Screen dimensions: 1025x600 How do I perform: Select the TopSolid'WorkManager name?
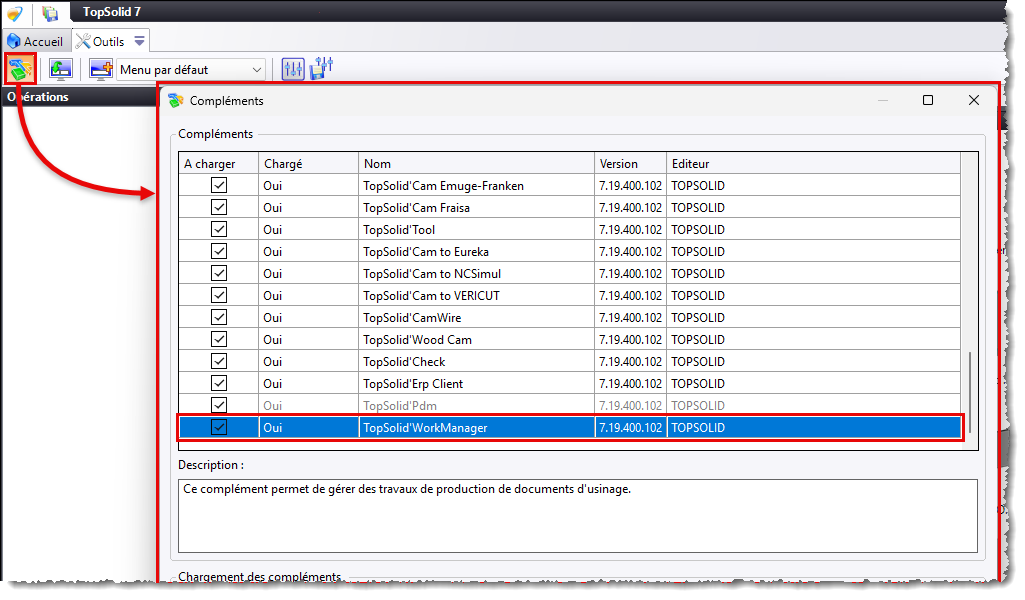click(x=425, y=427)
